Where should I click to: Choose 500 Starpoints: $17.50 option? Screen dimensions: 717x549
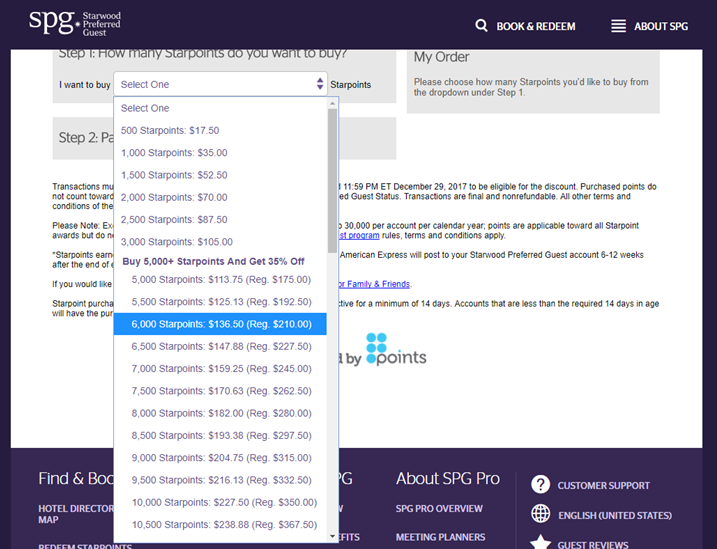[x=170, y=130]
